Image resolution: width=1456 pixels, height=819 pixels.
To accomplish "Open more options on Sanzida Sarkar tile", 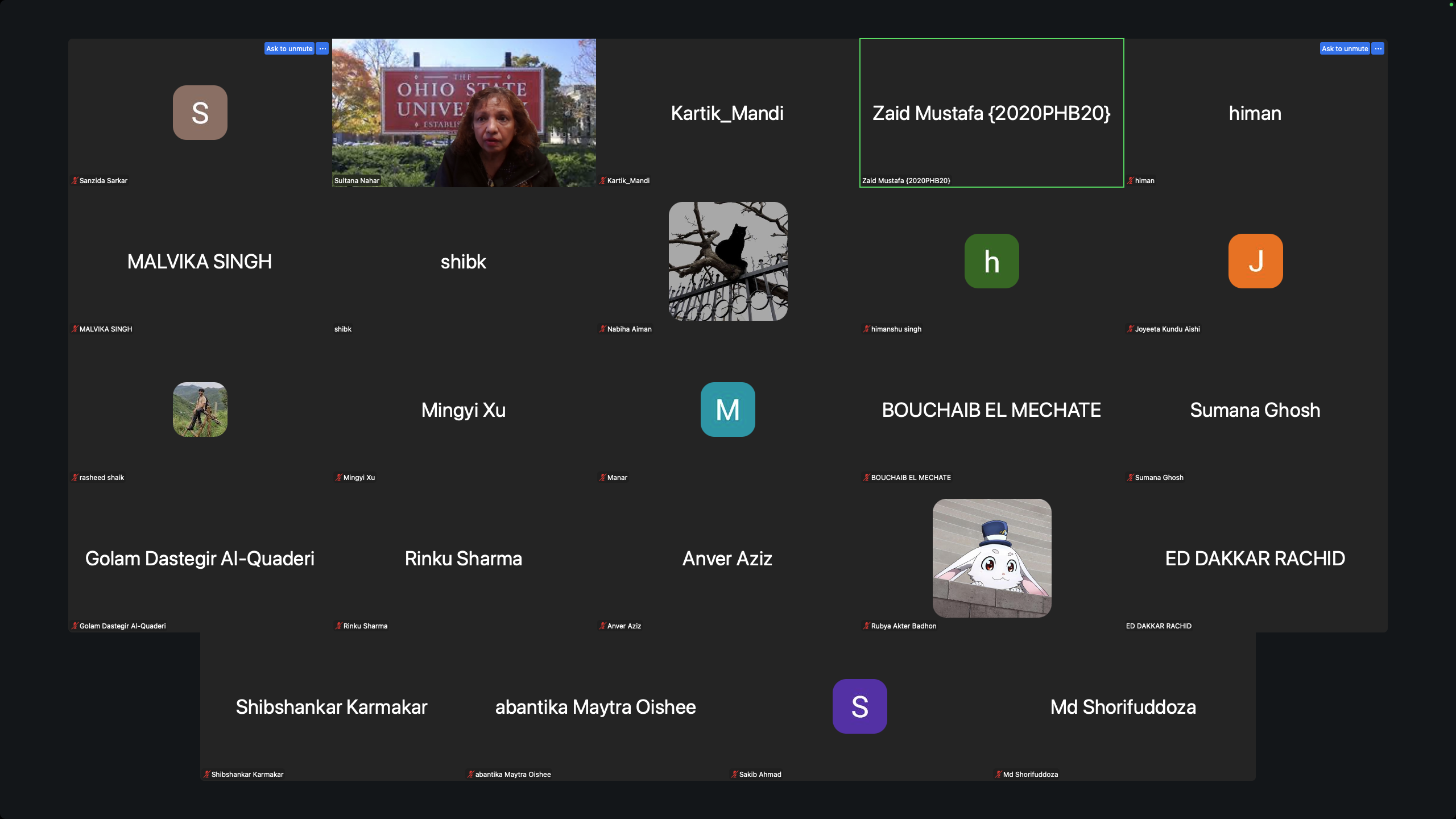I will [322, 48].
